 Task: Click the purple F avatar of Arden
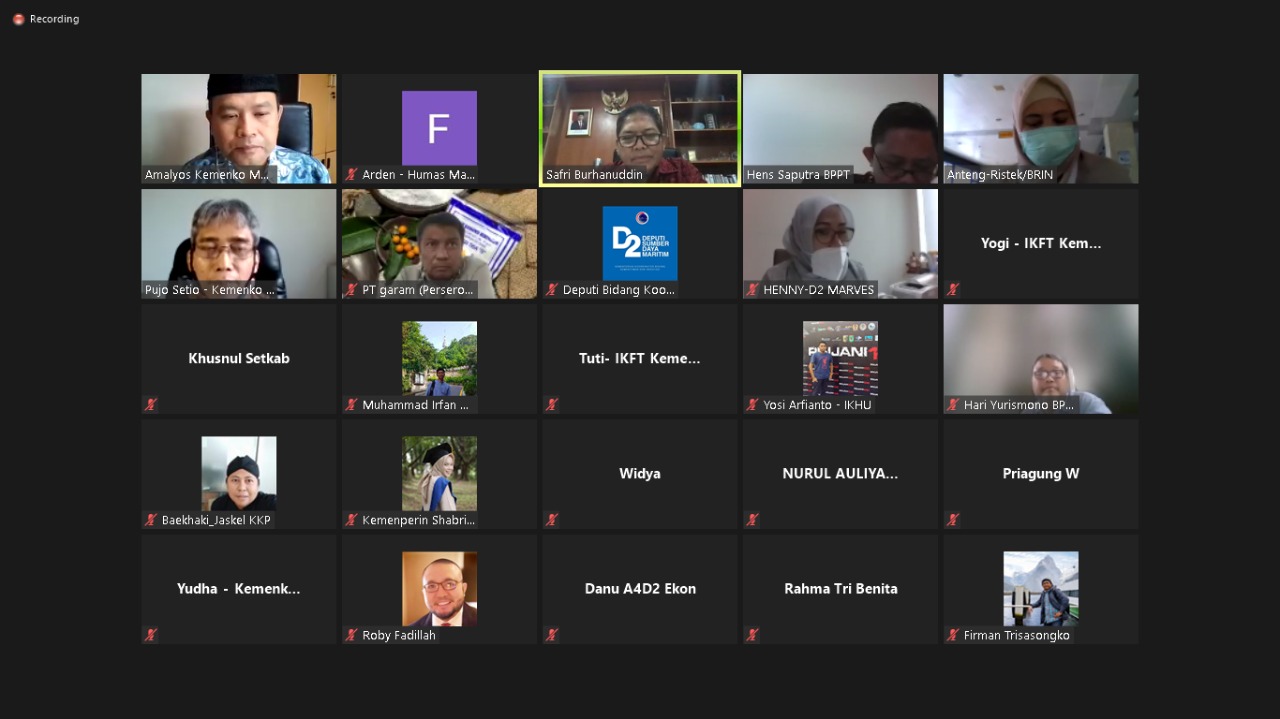tap(439, 128)
